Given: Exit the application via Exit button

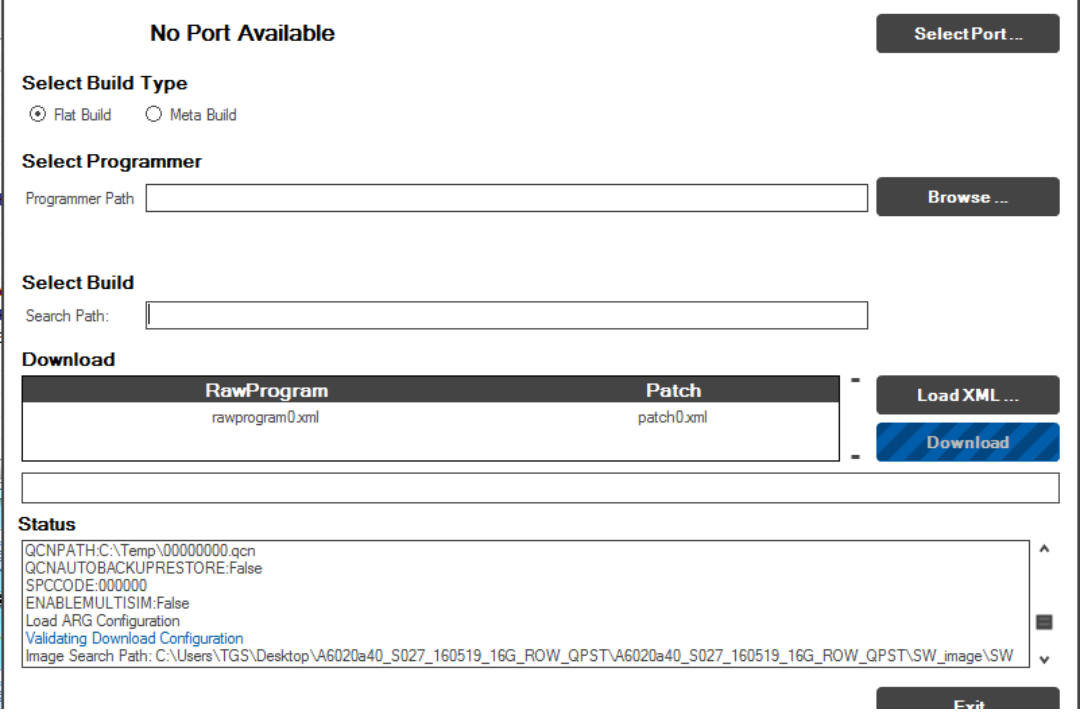Looking at the screenshot, I should (x=967, y=704).
